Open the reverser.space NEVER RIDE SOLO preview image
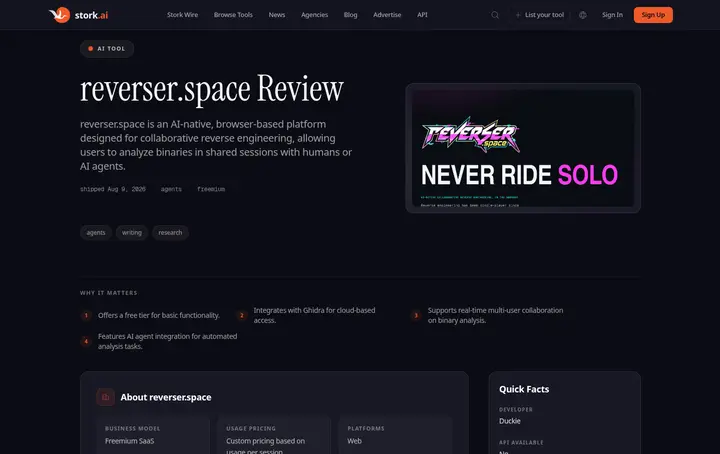This screenshot has width=720, height=454. 523,148
